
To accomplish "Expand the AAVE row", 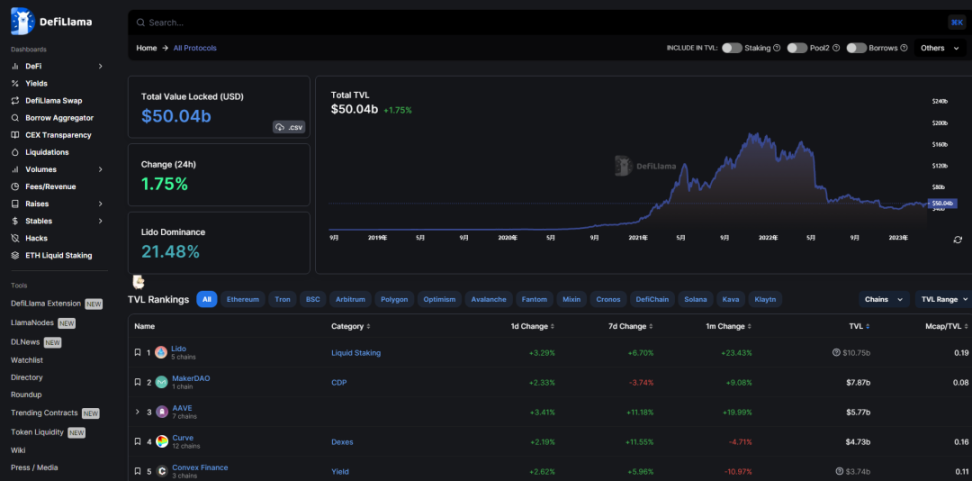I will tap(138, 412).
